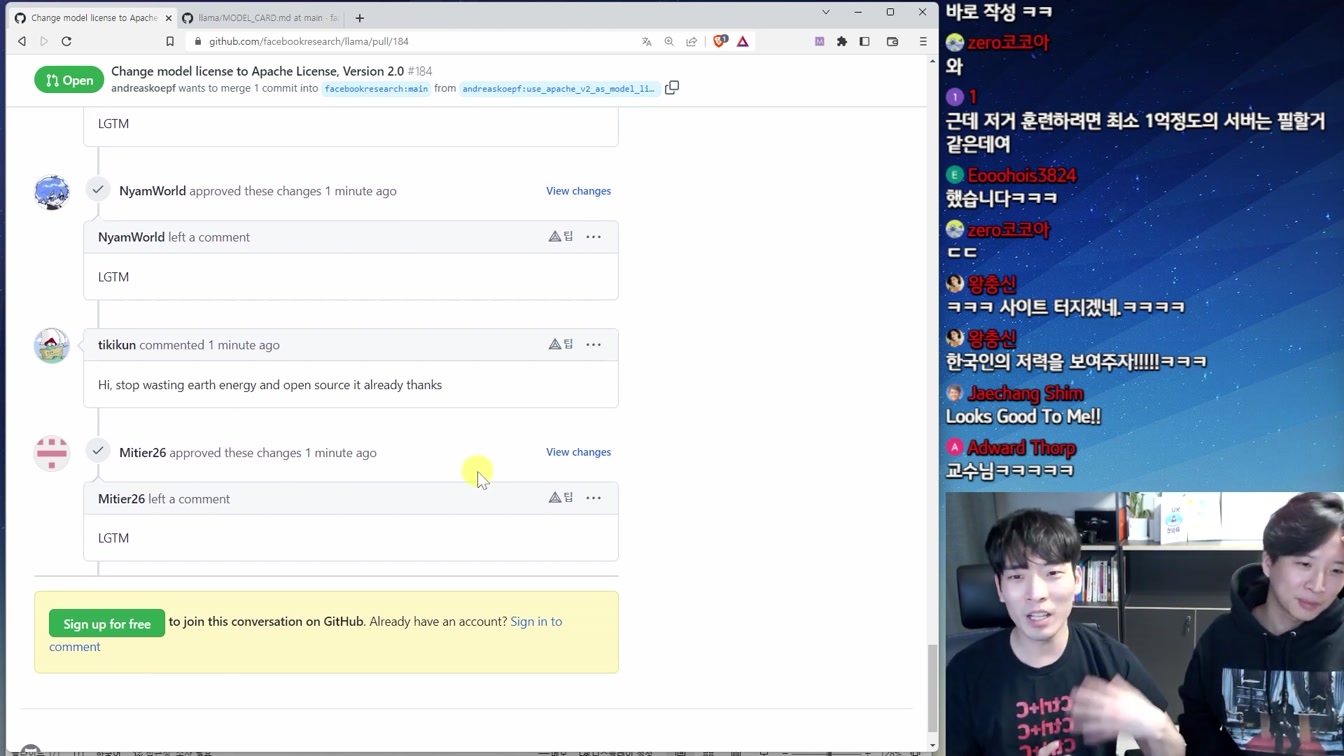The image size is (1344, 756).
Task: Click tikikun's comment text about earth energy
Action: tap(270, 385)
